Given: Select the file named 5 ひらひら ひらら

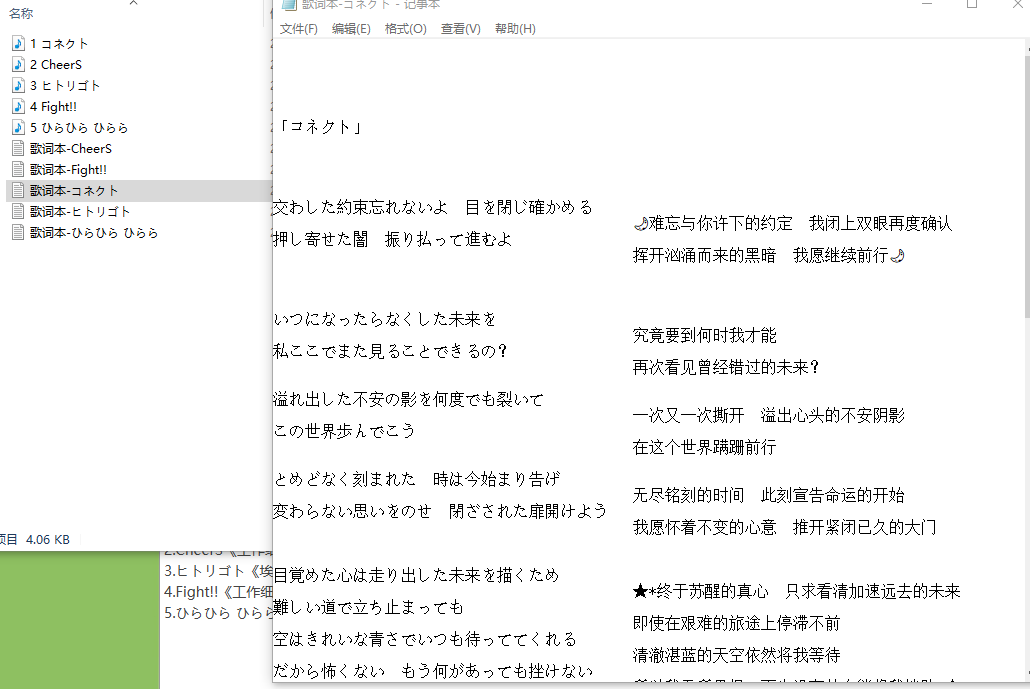Looking at the screenshot, I should coord(79,127).
